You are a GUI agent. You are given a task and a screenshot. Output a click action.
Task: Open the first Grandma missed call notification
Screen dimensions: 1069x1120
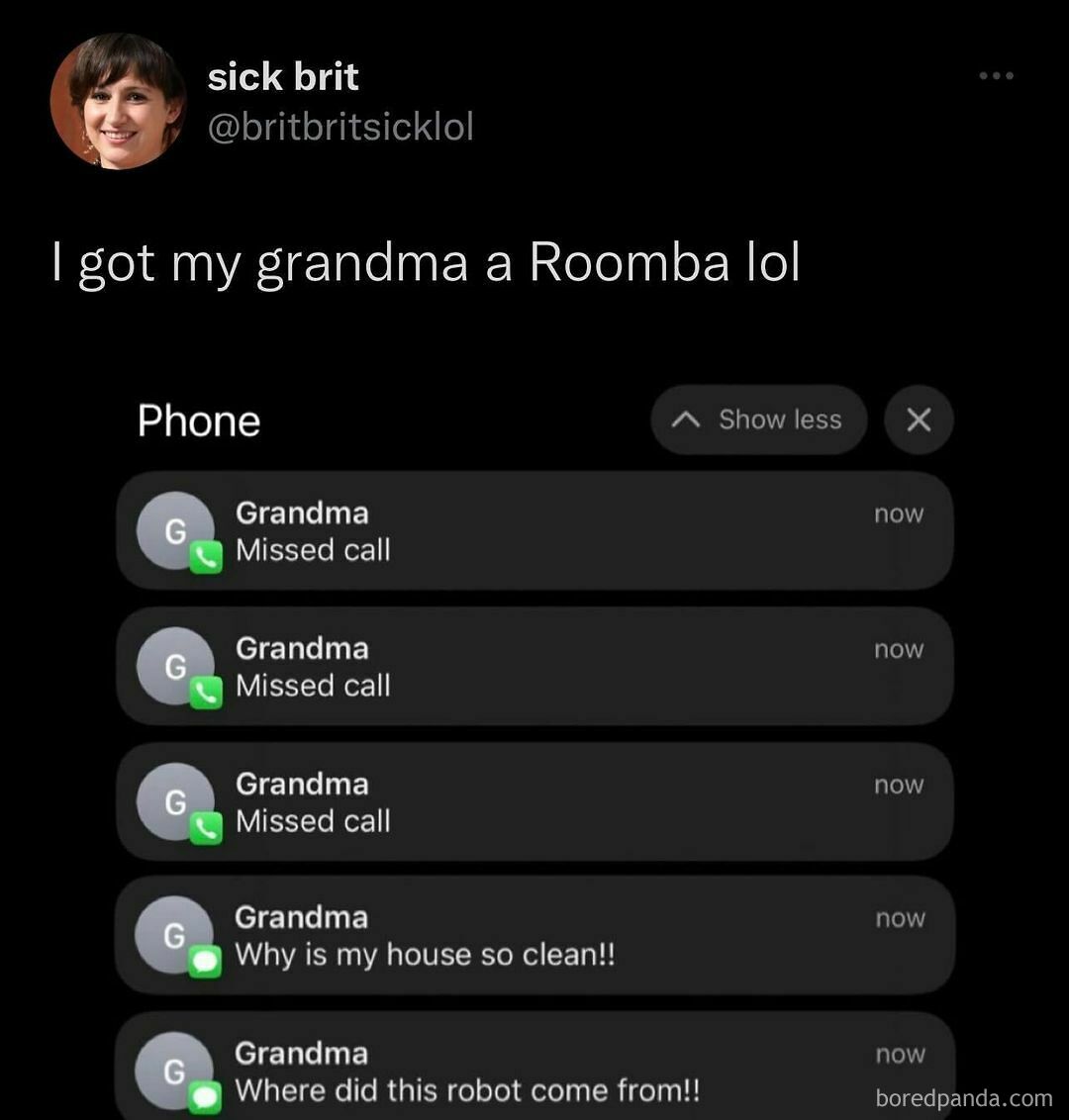pos(534,530)
